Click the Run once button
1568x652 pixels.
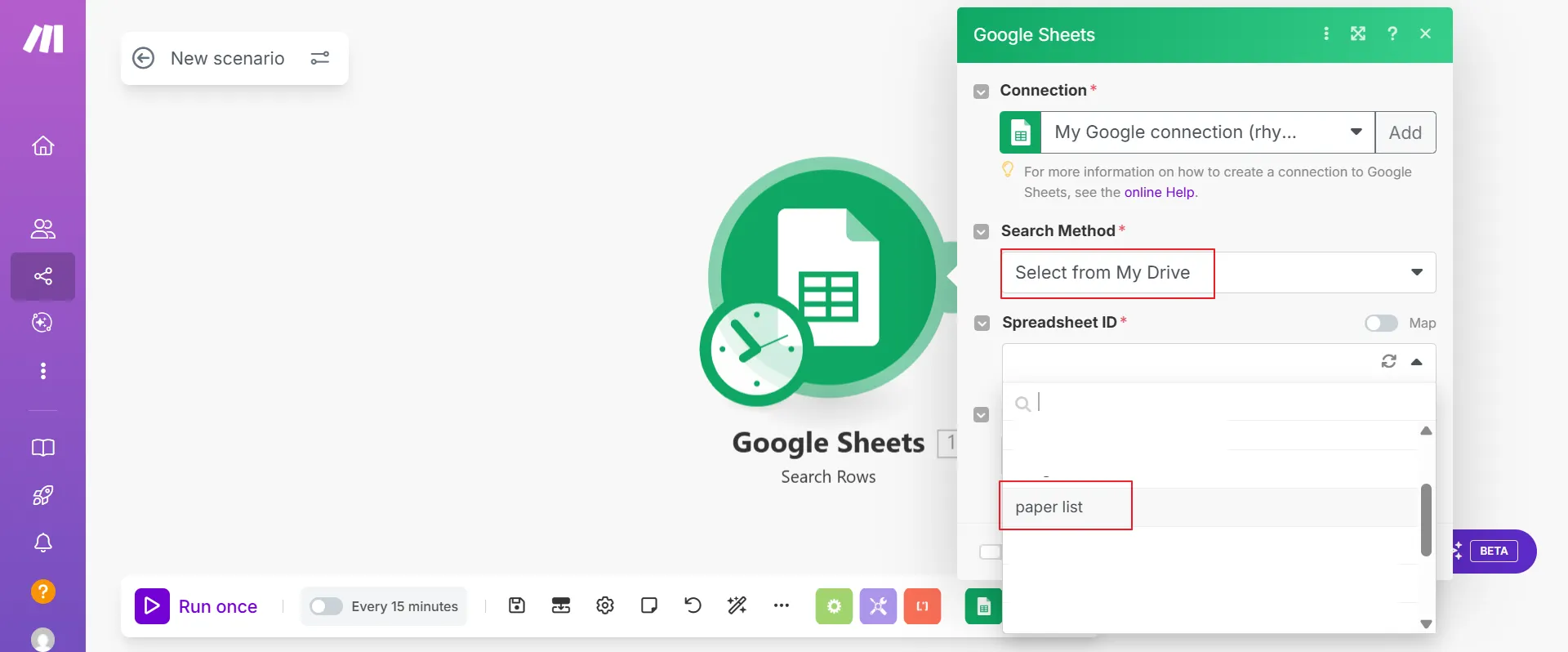(196, 606)
